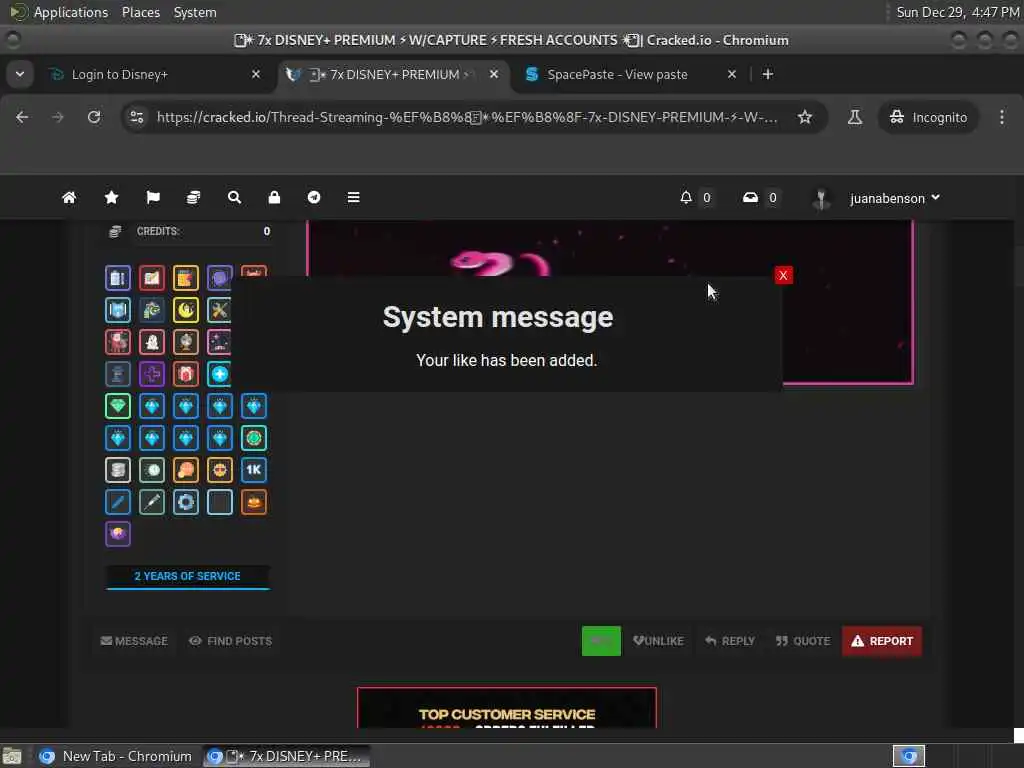Open notifications bell icon
Screen dimensions: 1024x768
[686, 197]
